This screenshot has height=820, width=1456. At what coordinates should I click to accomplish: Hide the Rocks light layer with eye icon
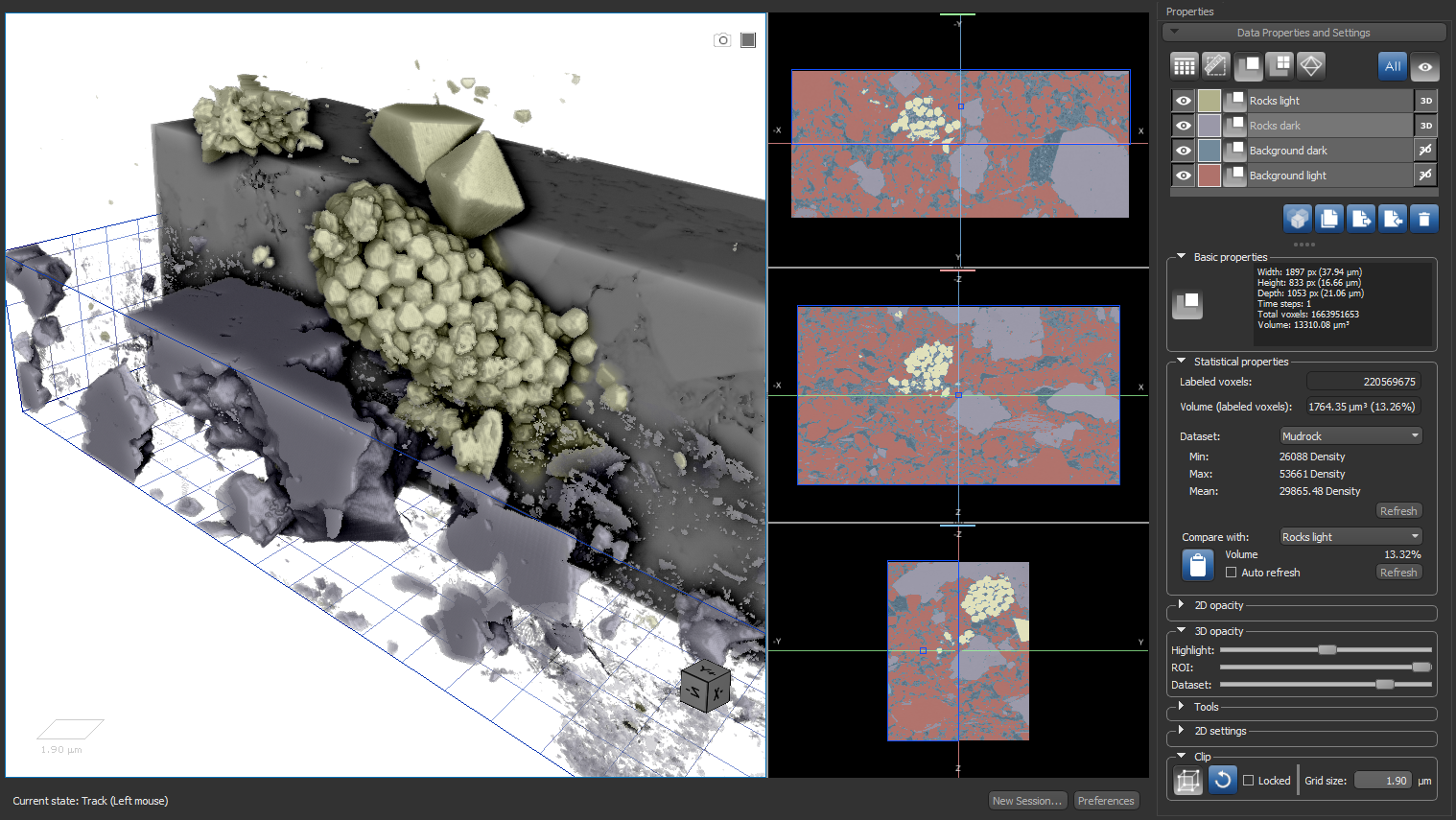point(1184,101)
